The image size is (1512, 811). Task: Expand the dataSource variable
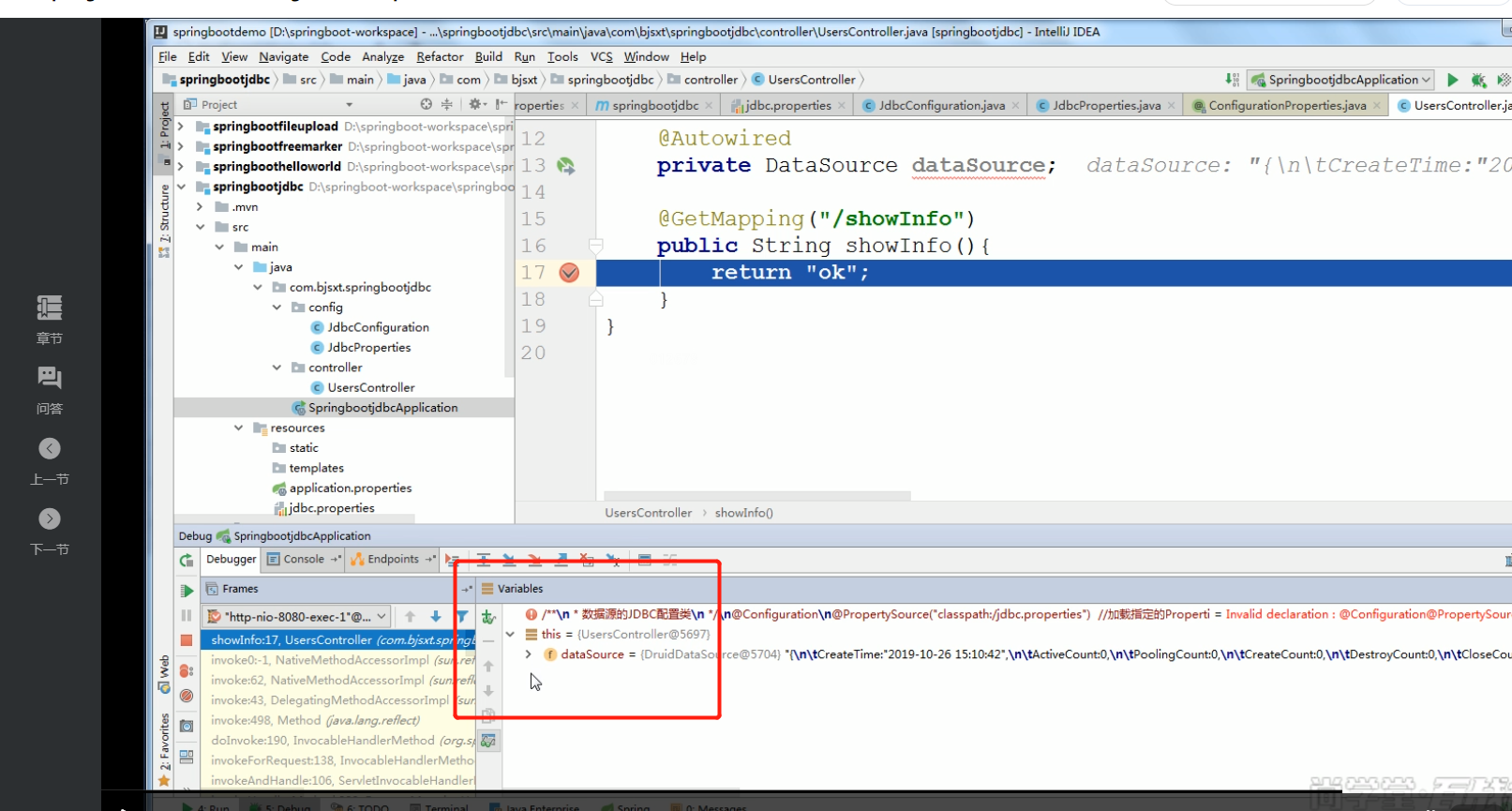(529, 654)
